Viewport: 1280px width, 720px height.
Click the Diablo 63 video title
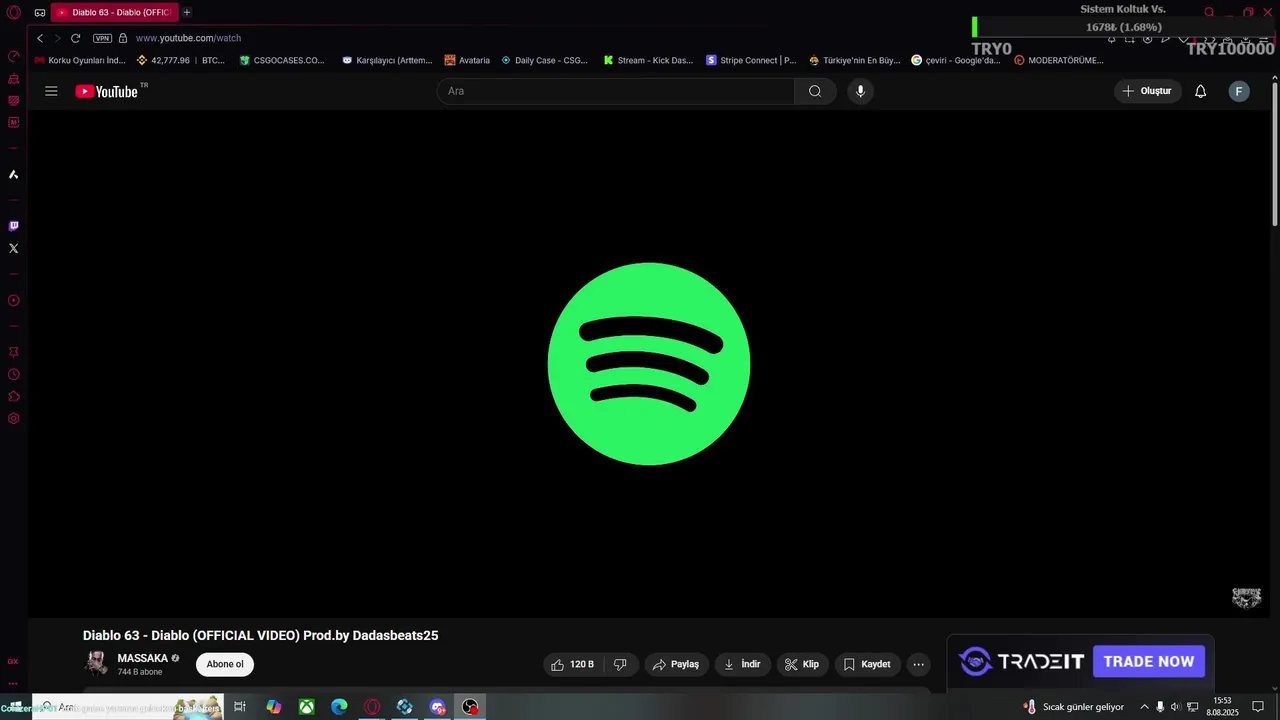(x=260, y=635)
